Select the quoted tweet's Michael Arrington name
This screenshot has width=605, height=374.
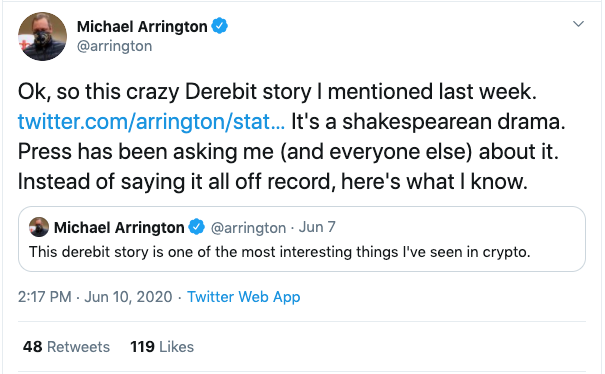coord(119,228)
